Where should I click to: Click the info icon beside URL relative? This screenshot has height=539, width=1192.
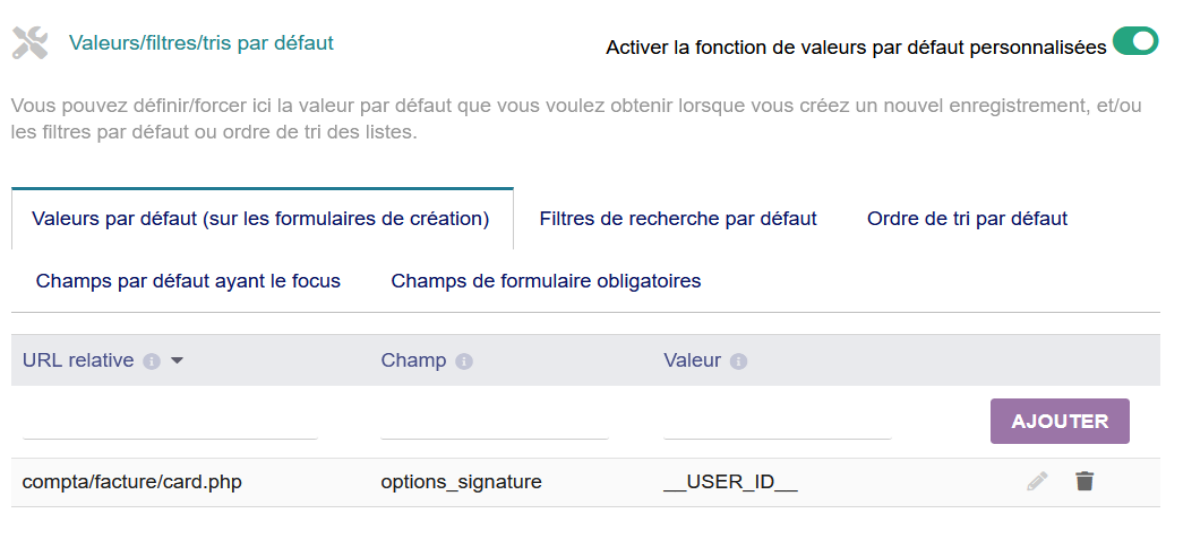152,361
